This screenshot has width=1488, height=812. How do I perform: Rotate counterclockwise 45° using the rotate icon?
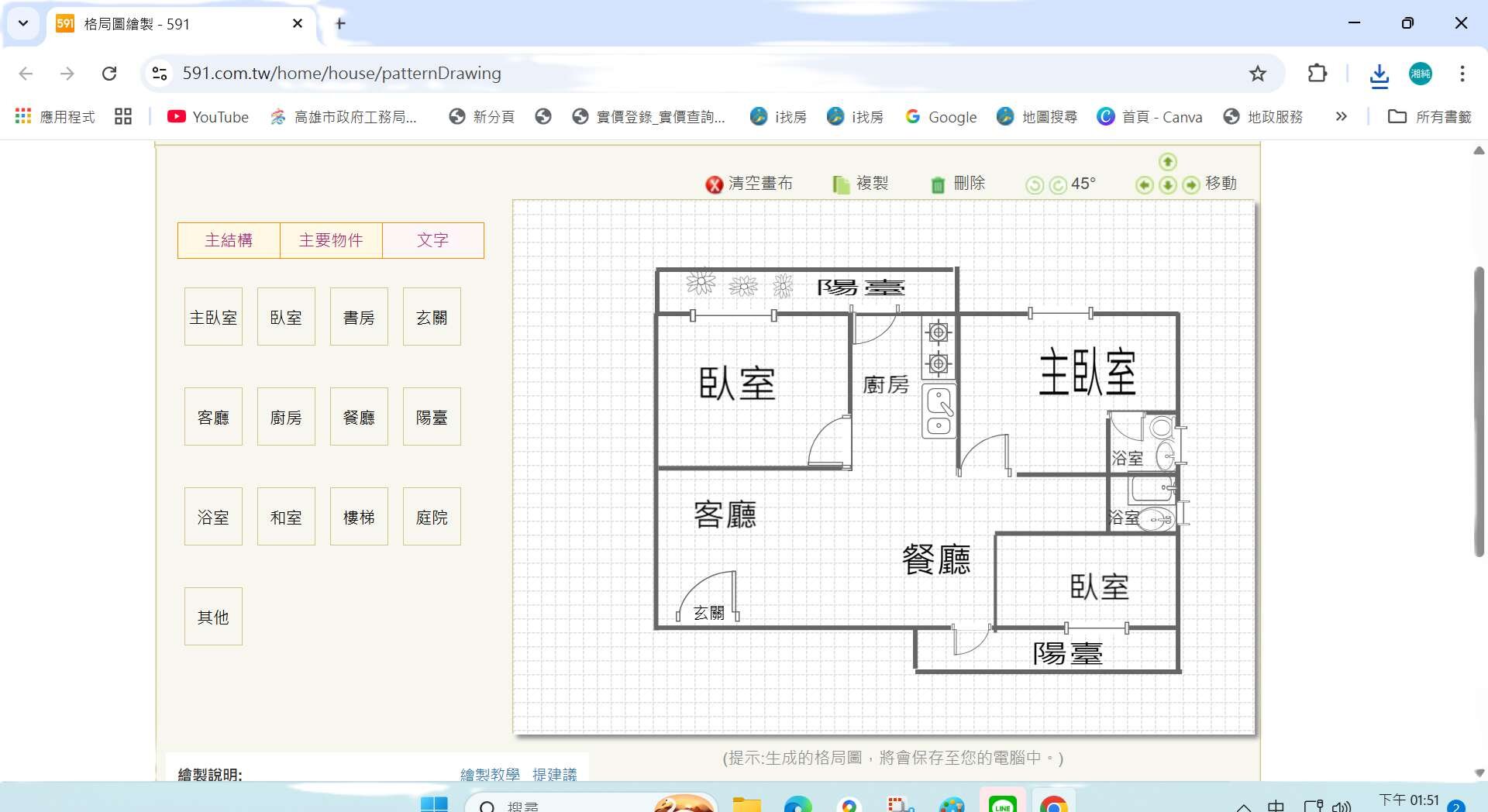click(1034, 185)
